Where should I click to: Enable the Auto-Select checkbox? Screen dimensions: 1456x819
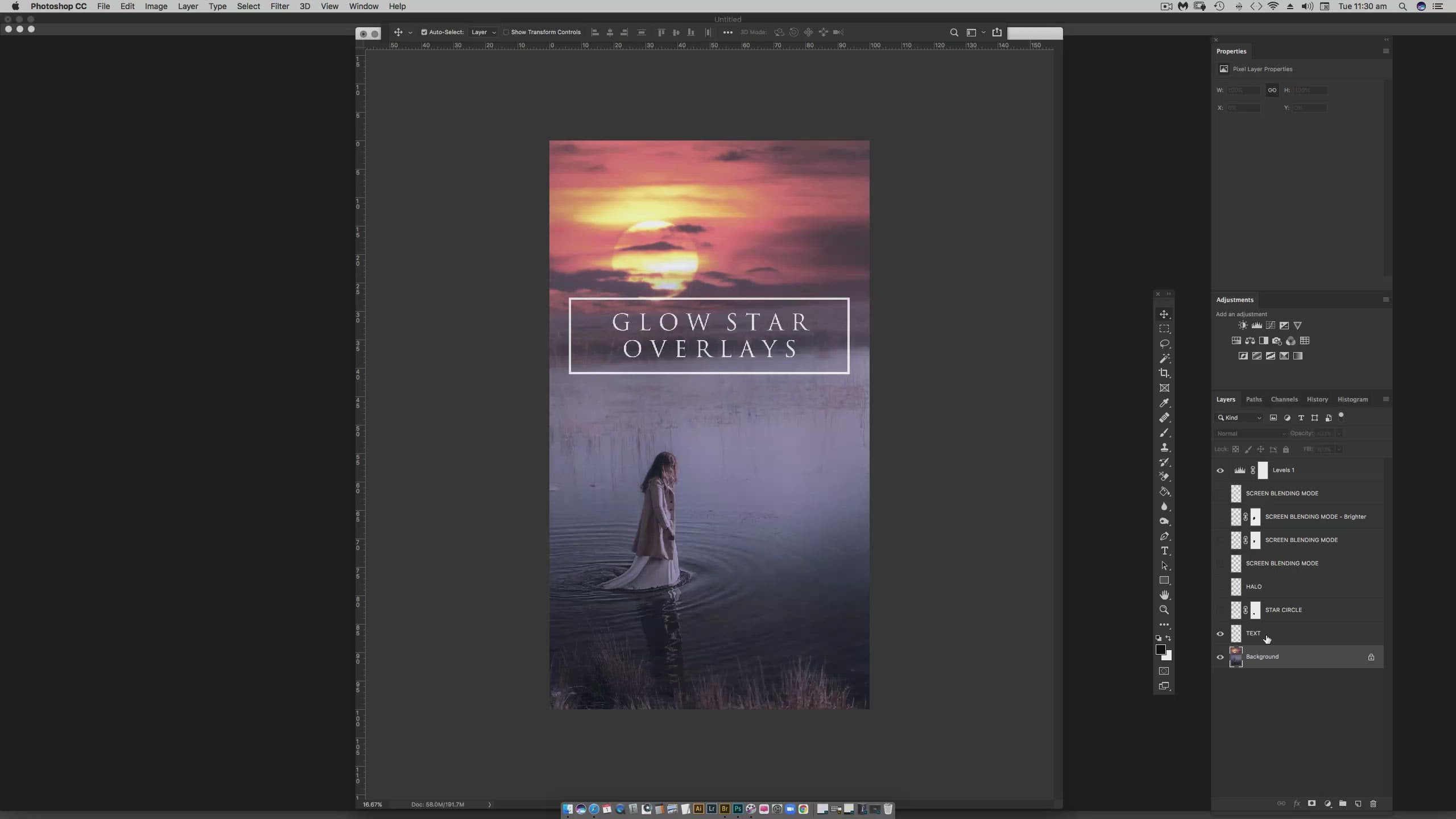[423, 32]
